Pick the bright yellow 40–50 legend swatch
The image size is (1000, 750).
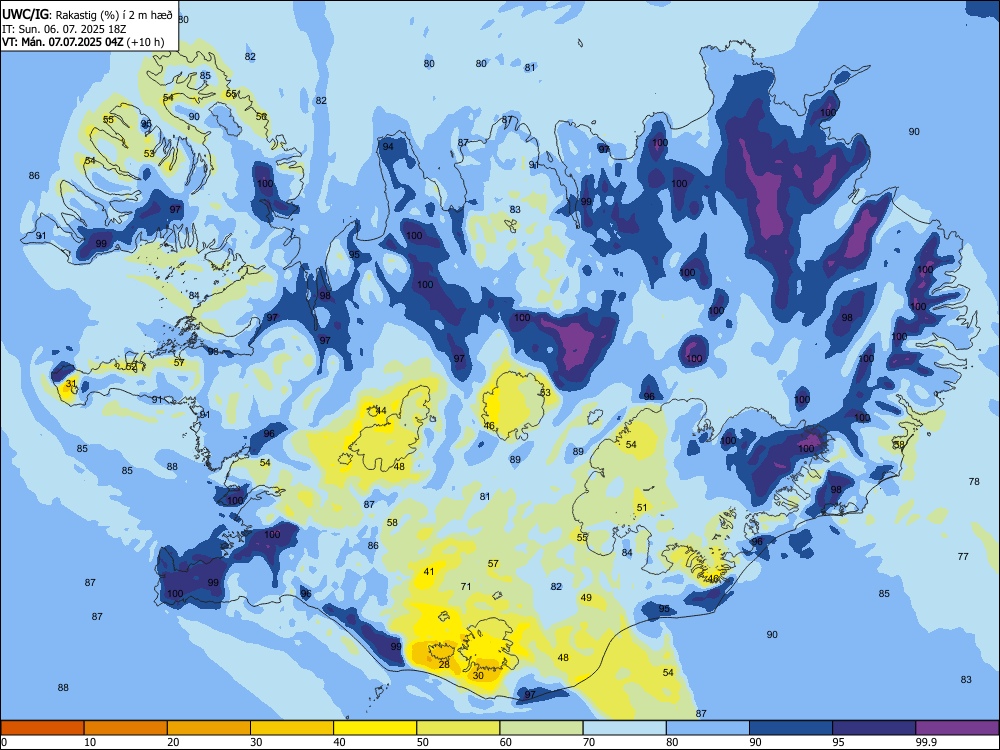[375, 728]
